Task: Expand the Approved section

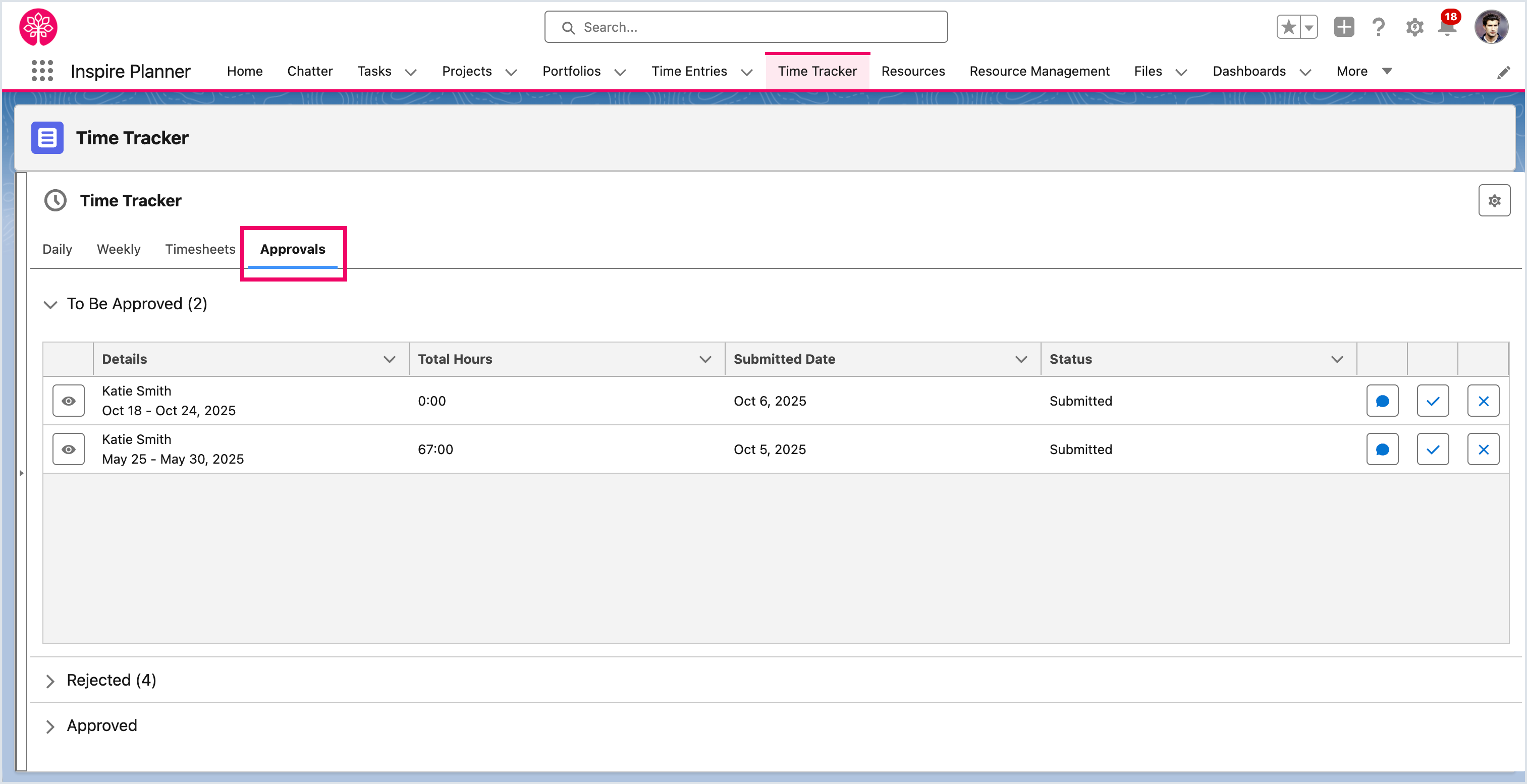Action: (x=50, y=726)
